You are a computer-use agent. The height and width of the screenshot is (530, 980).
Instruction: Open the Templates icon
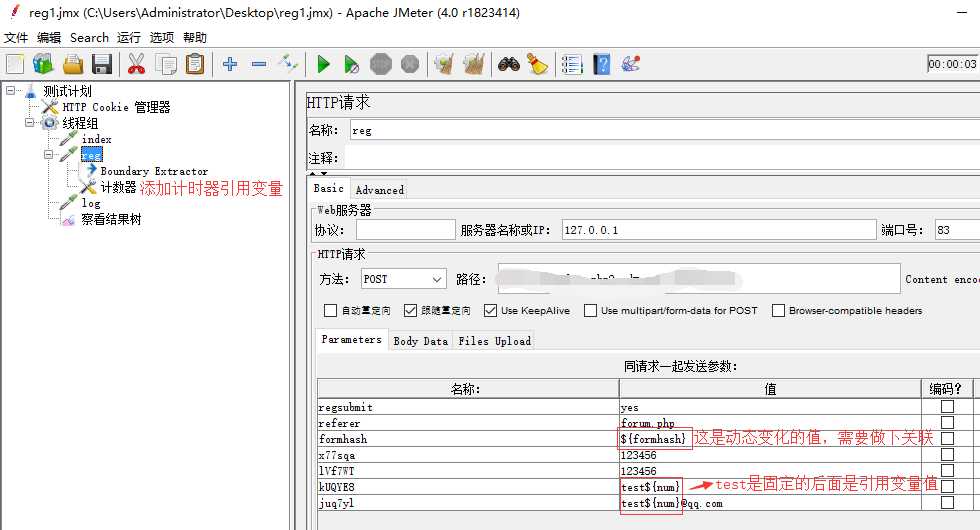pos(43,64)
